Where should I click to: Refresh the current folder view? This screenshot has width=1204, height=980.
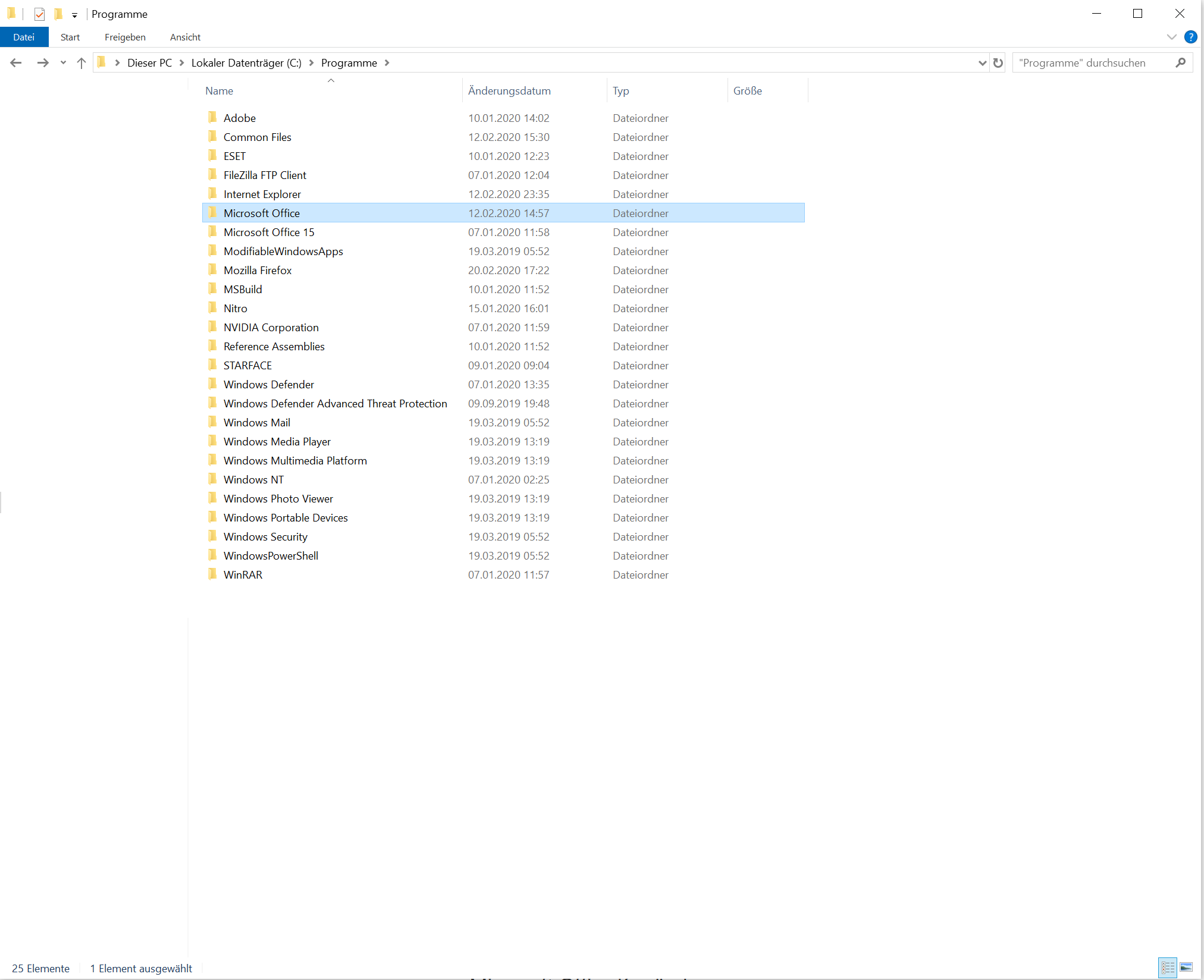coord(998,62)
